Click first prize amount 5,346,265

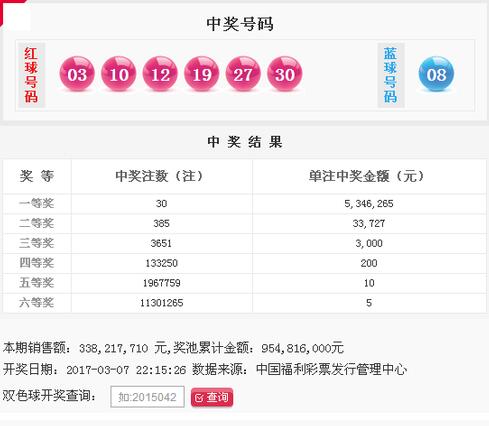pyautogui.click(x=369, y=203)
